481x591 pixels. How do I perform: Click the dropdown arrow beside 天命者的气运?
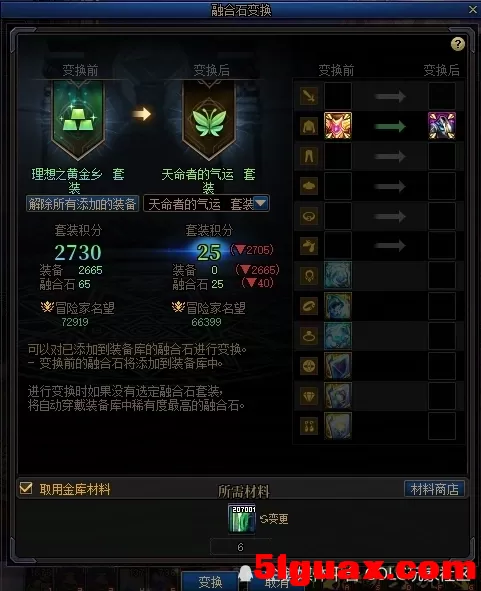point(260,204)
